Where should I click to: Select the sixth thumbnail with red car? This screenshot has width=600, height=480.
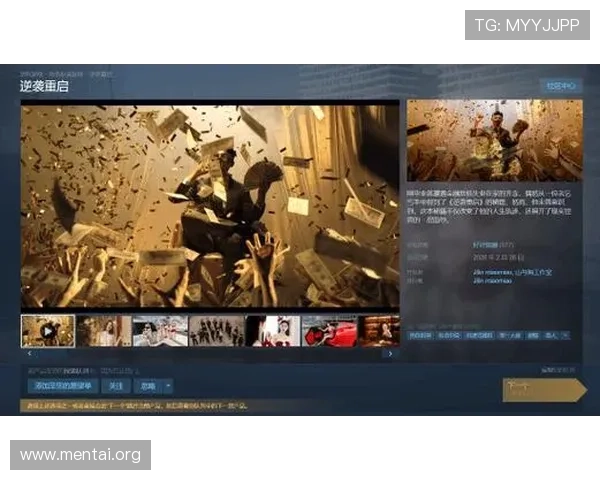coord(329,331)
